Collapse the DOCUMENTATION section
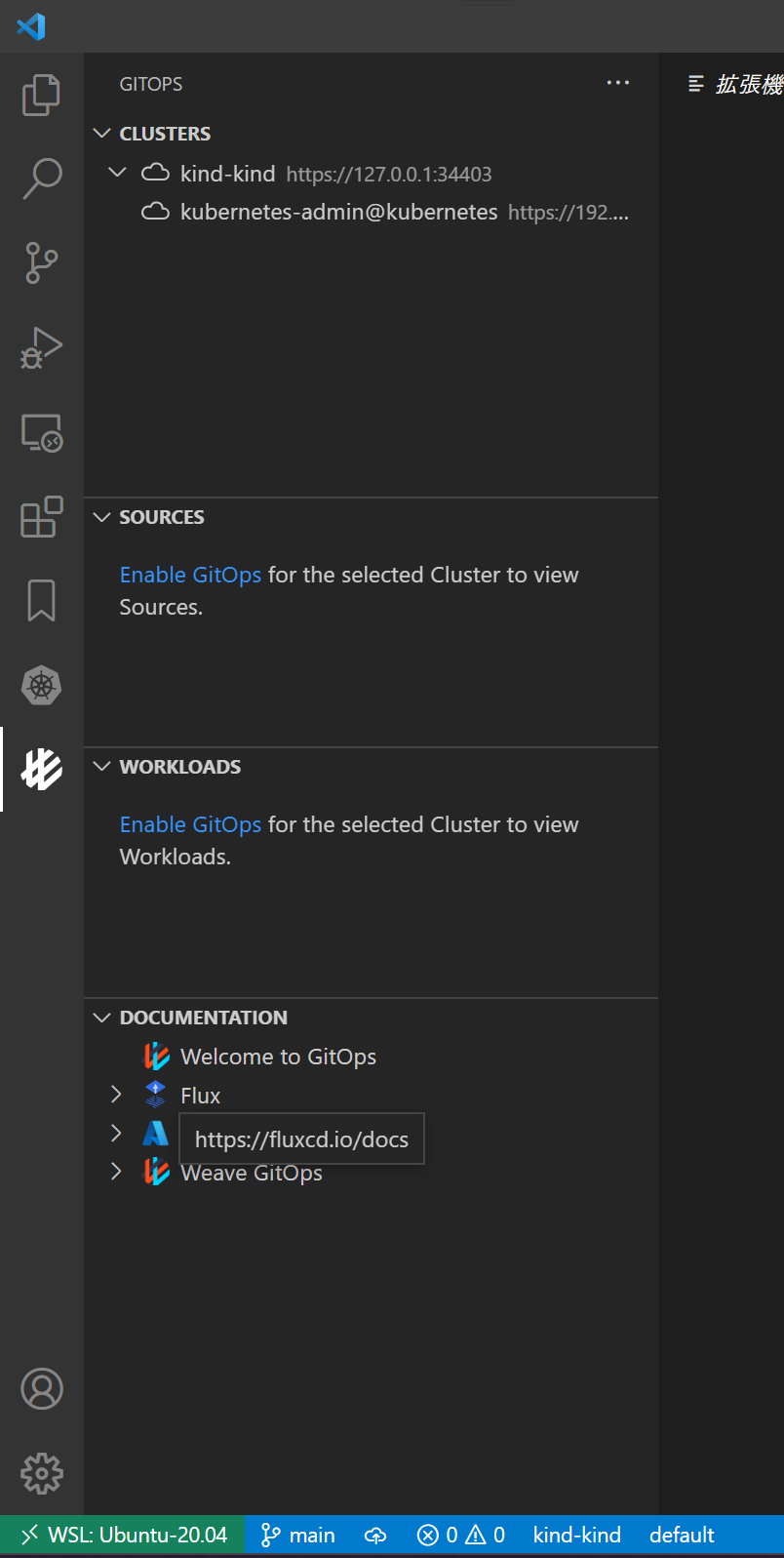Screen dimensions: 784x1558 click(101, 1017)
